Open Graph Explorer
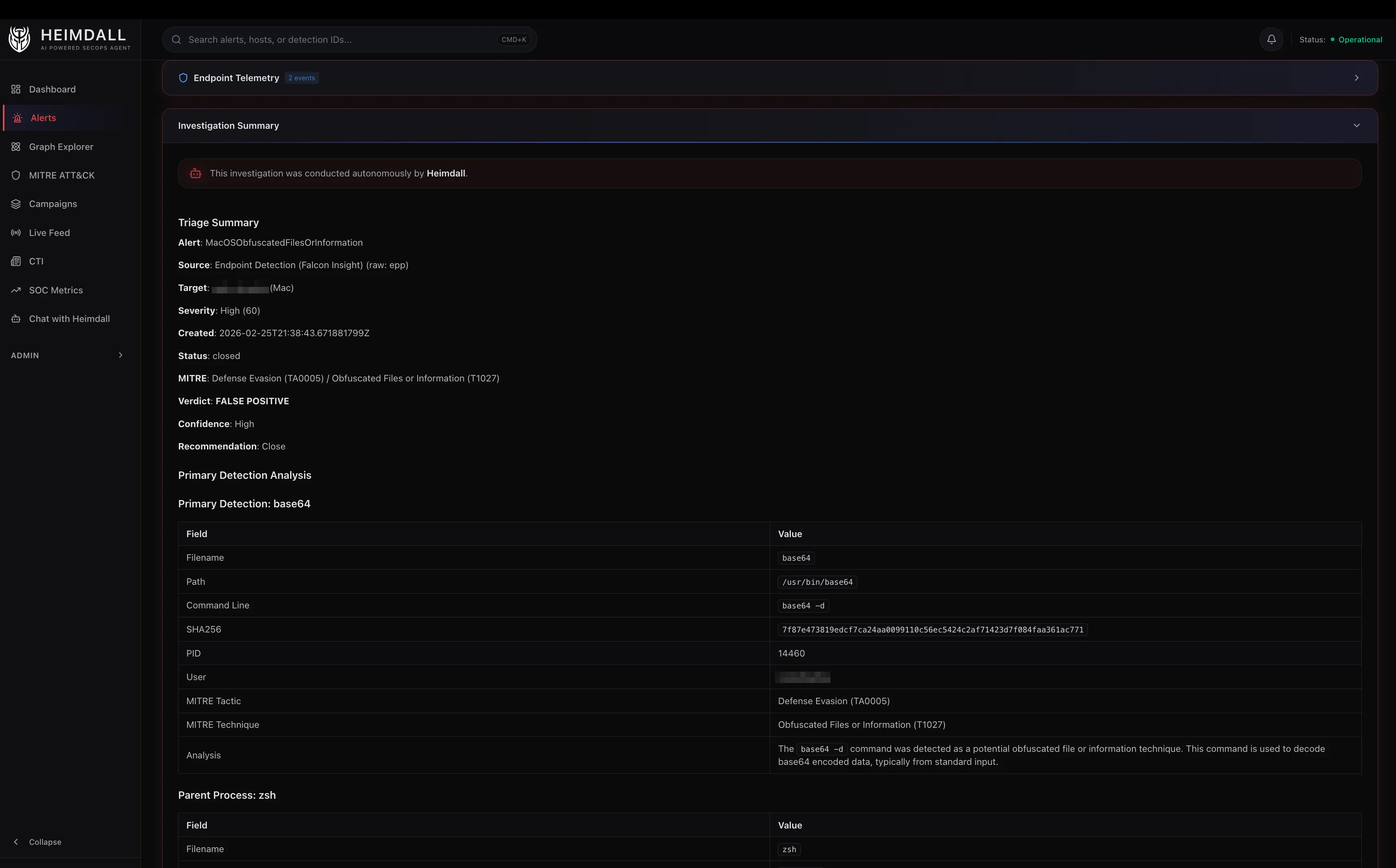Viewport: 1396px width, 868px height. pyautogui.click(x=61, y=146)
